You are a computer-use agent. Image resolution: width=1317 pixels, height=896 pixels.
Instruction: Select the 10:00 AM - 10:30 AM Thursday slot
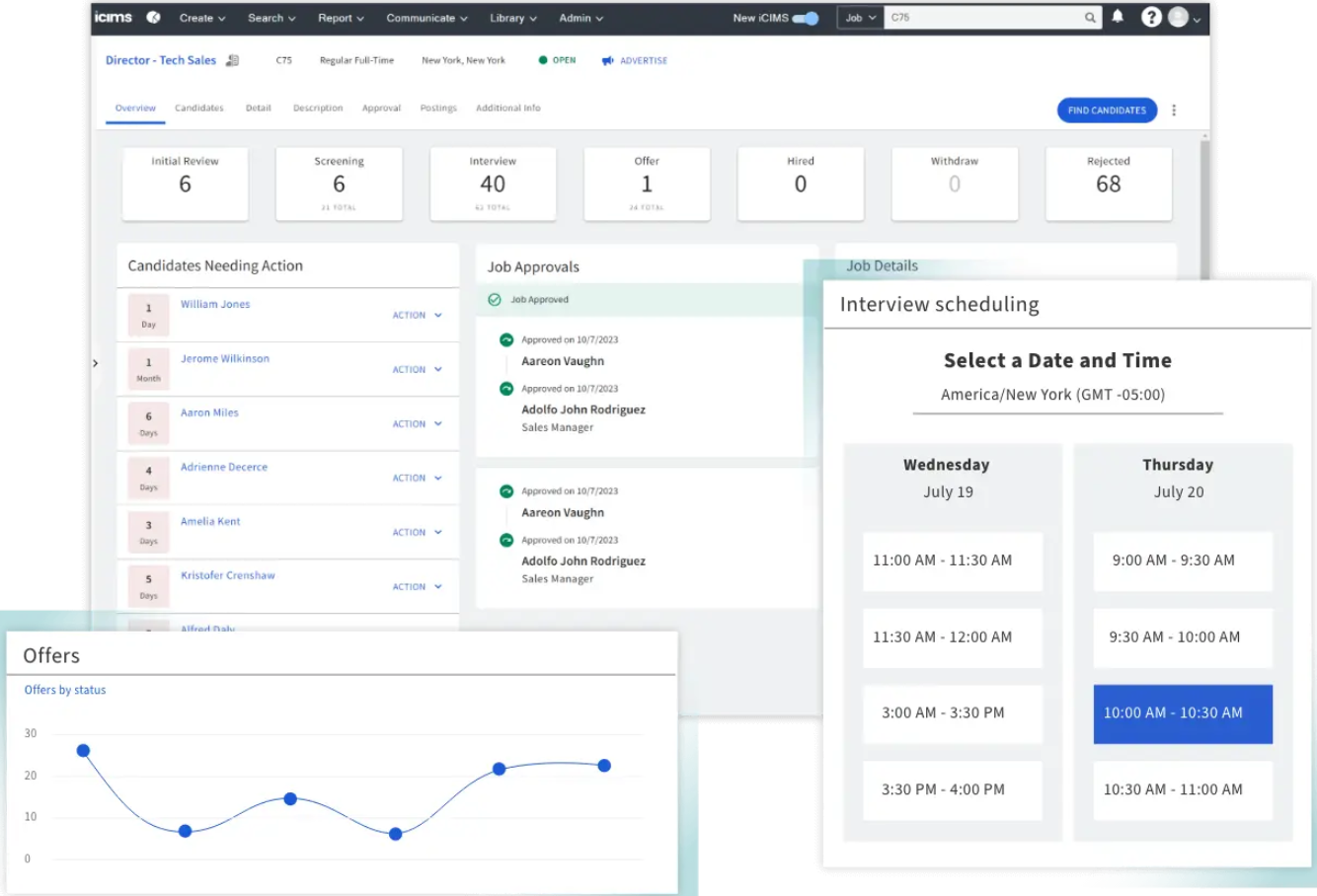pos(1183,713)
